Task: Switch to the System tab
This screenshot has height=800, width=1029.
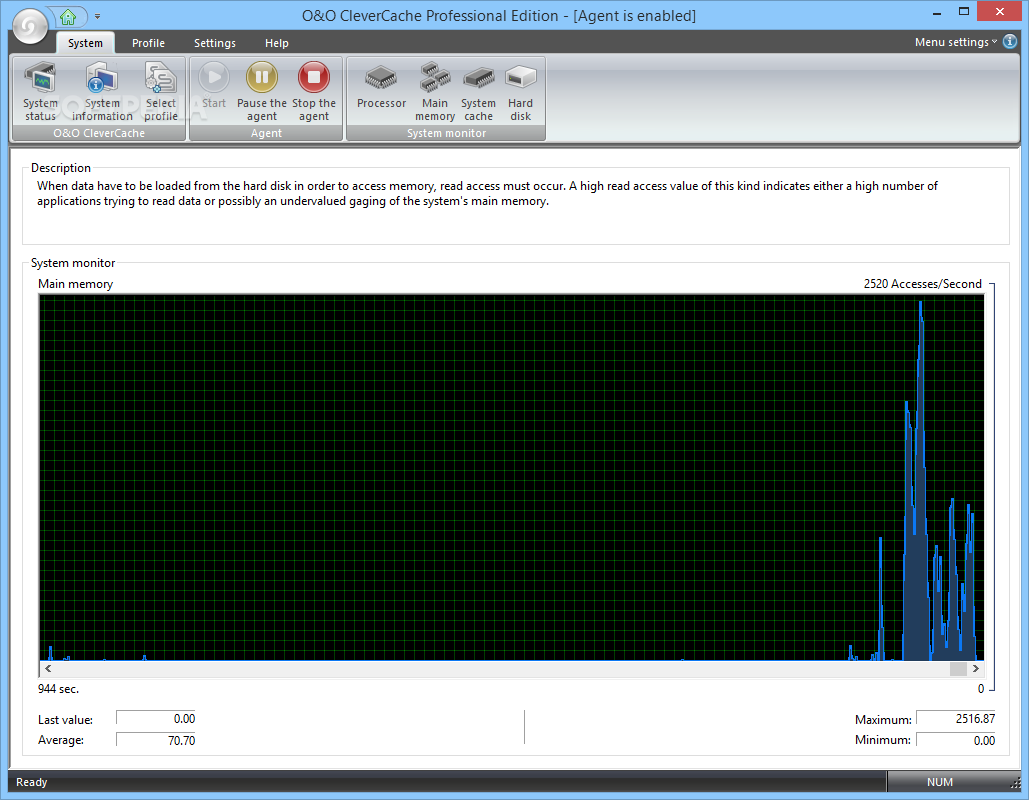Action: click(x=85, y=43)
